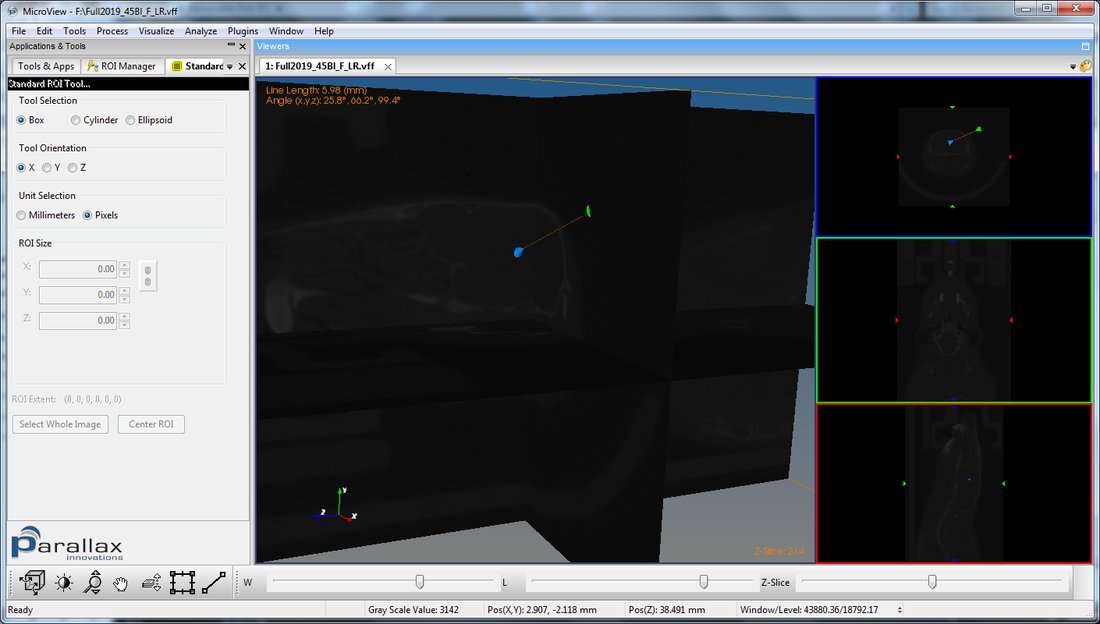
Task: Set tool orientation to Y
Action: 47,168
